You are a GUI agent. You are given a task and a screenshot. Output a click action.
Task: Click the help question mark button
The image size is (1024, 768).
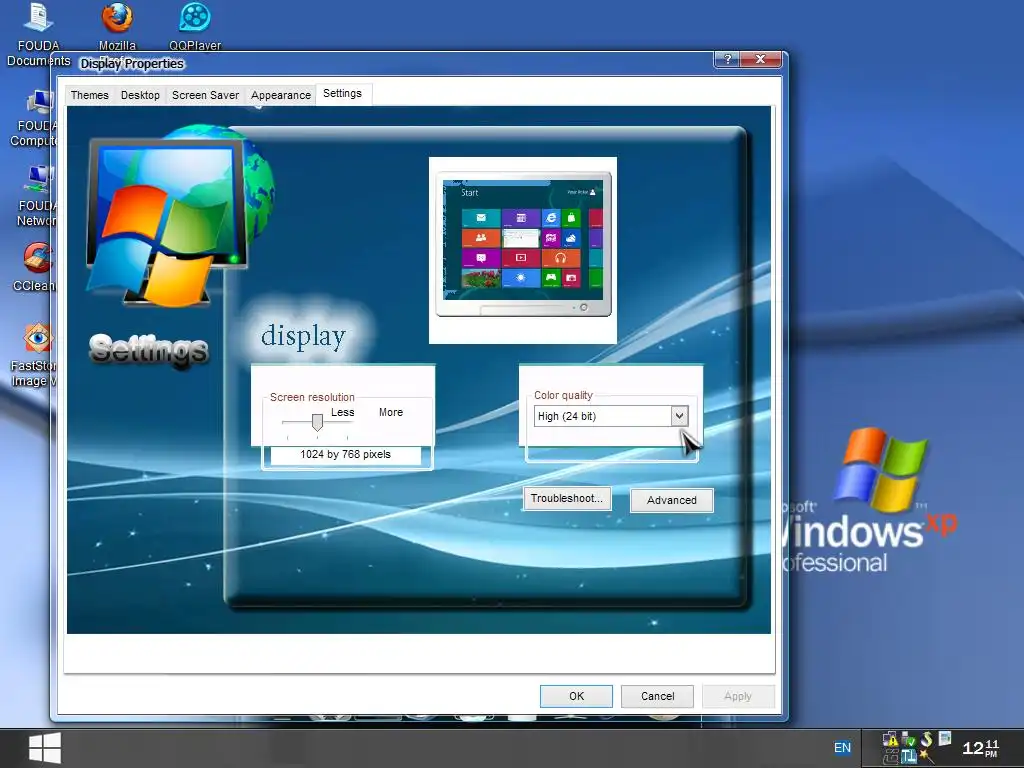click(729, 59)
